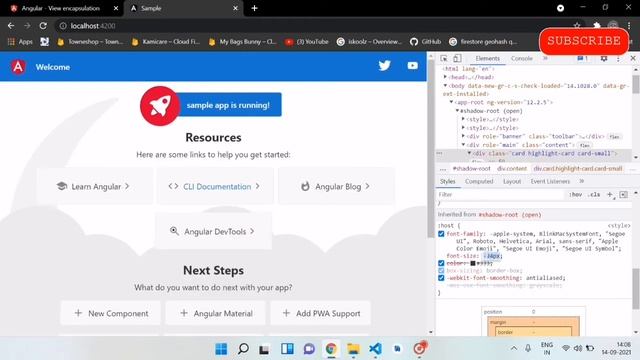Expand the first style element node
Viewport: 640px width, 360px height.
[x=463, y=119]
